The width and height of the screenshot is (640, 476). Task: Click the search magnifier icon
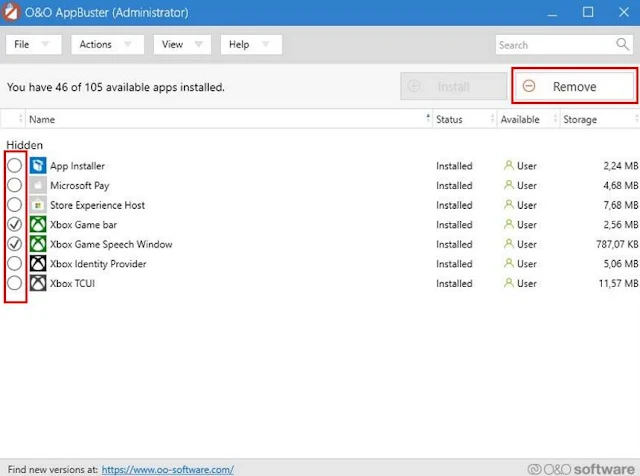tap(622, 44)
